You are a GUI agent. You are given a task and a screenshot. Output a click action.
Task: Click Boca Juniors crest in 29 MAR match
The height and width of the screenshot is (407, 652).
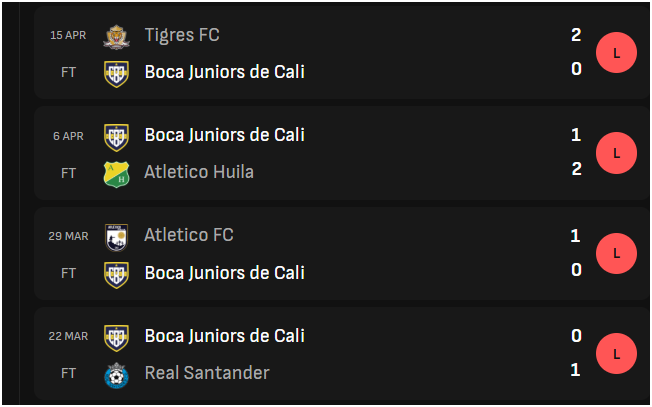point(116,275)
